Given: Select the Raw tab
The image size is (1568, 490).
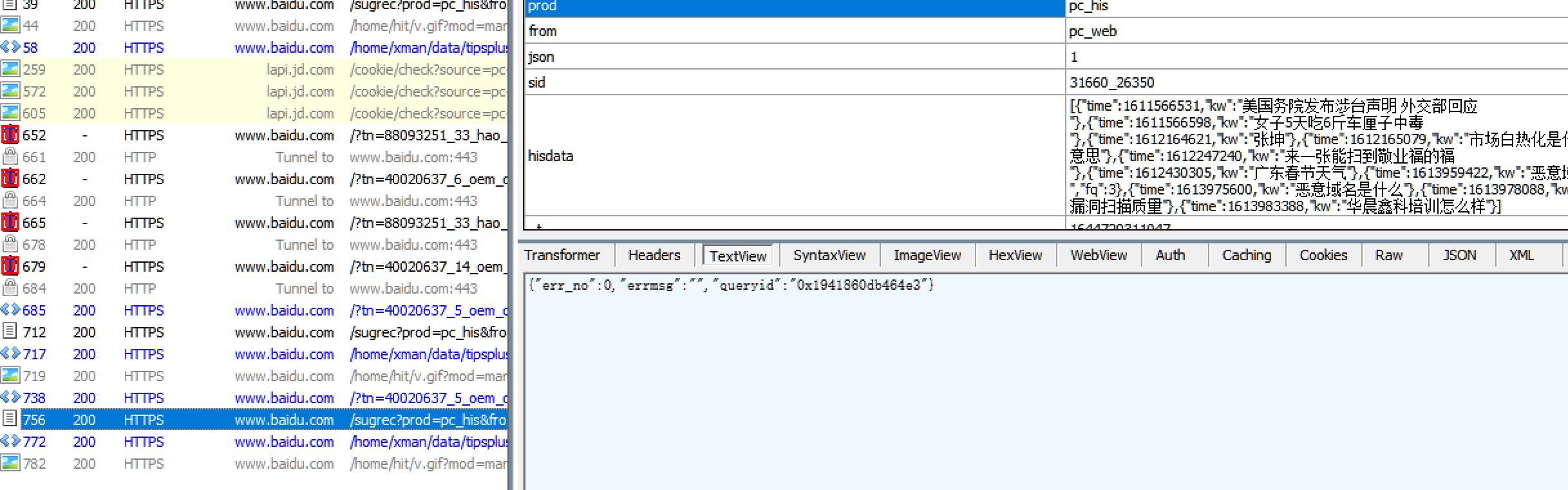Looking at the screenshot, I should point(1389,256).
